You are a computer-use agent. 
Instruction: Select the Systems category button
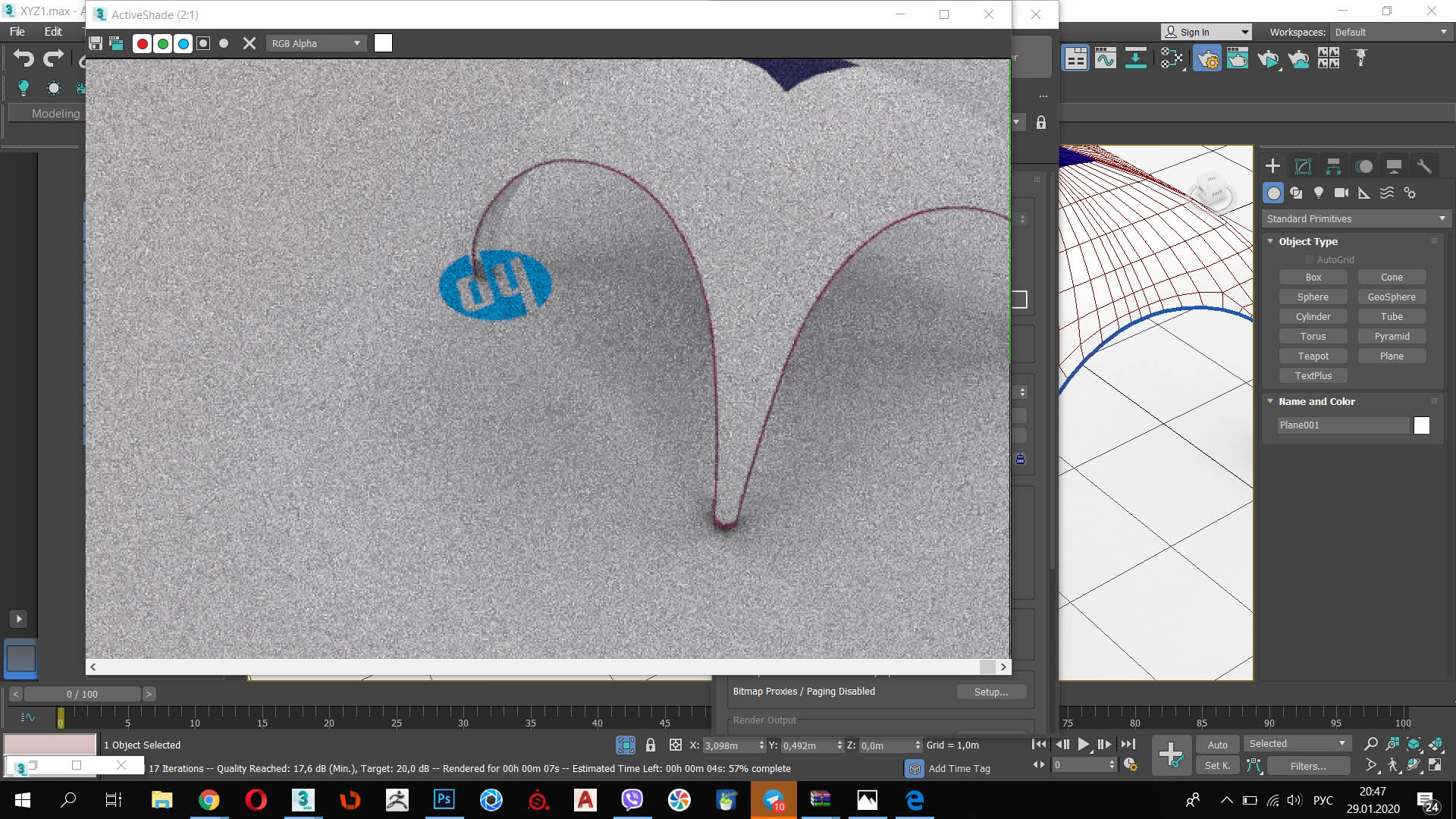pyautogui.click(x=1410, y=193)
